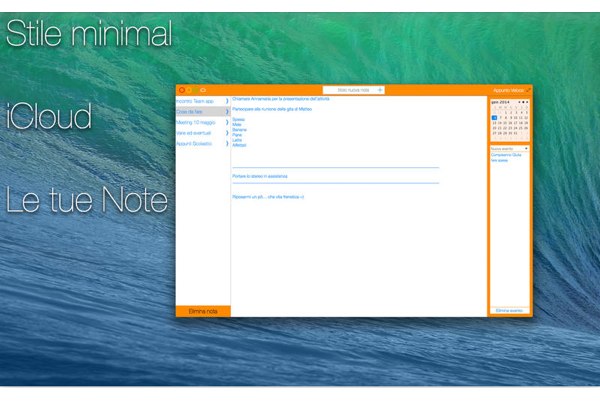Select day 24 in the calendar
This screenshot has width=600, height=401.
515,128
